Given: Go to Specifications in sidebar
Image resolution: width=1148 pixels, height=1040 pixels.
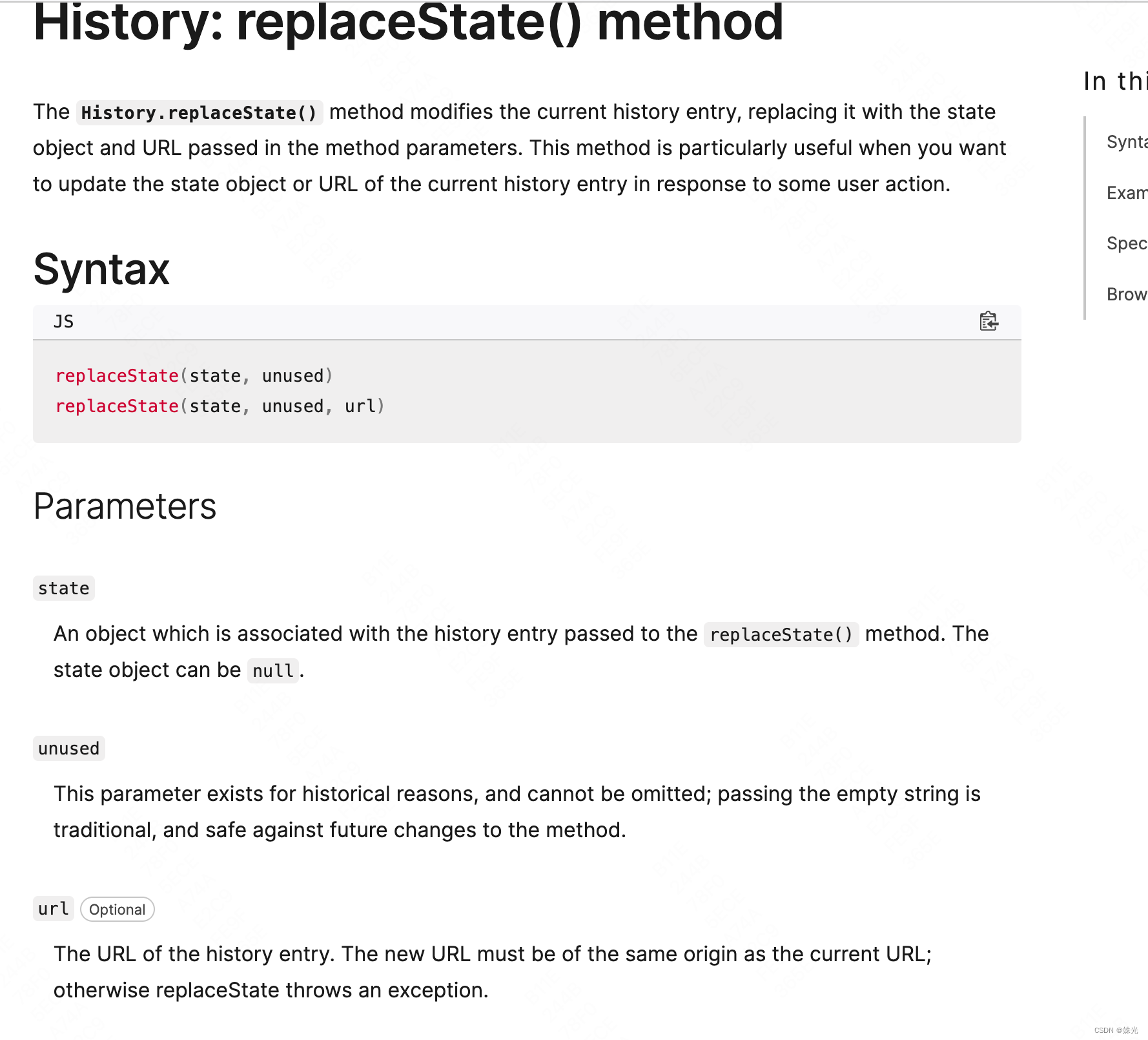Looking at the screenshot, I should (x=1127, y=244).
